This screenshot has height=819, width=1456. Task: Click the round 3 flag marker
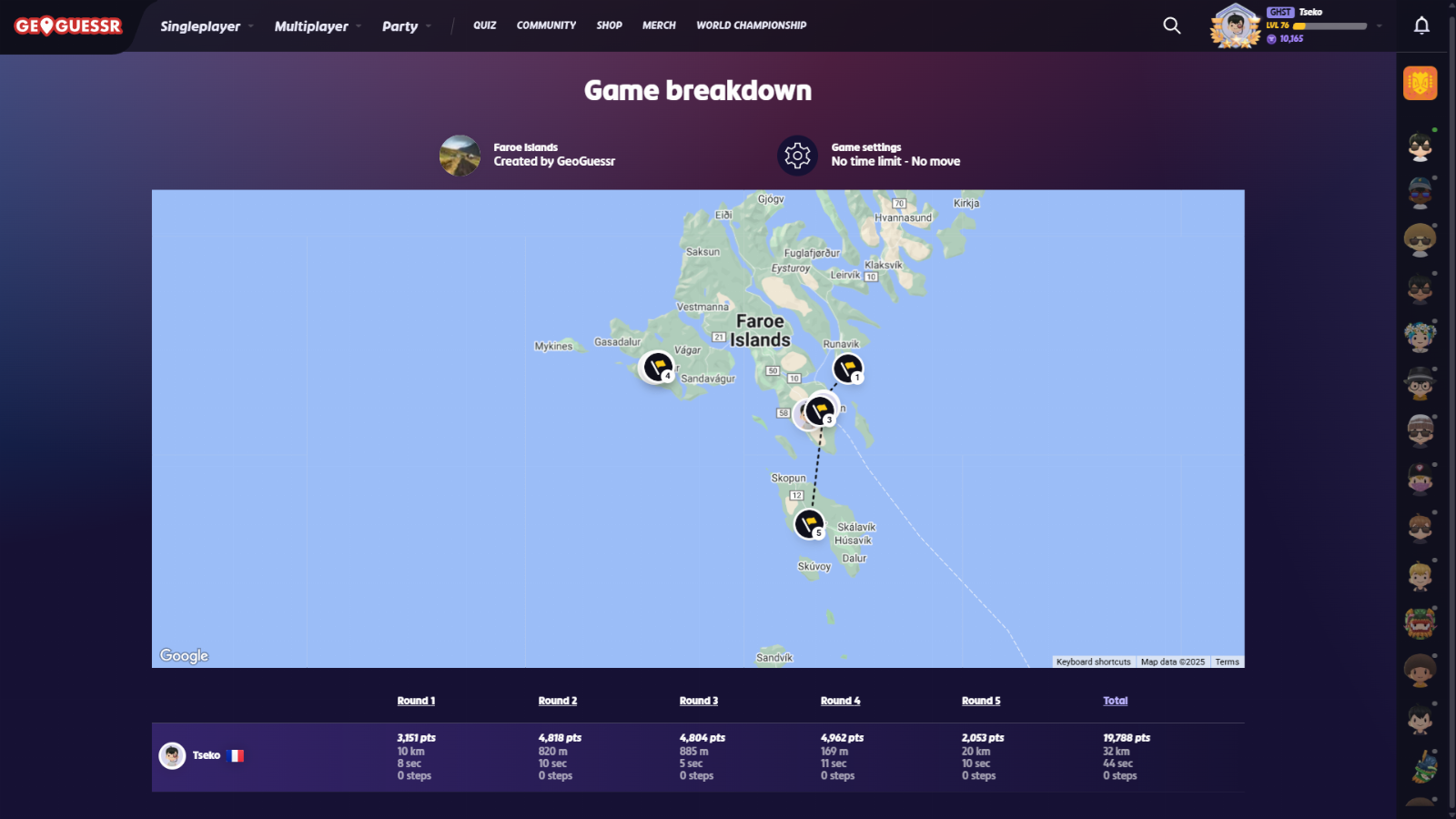pyautogui.click(x=820, y=410)
